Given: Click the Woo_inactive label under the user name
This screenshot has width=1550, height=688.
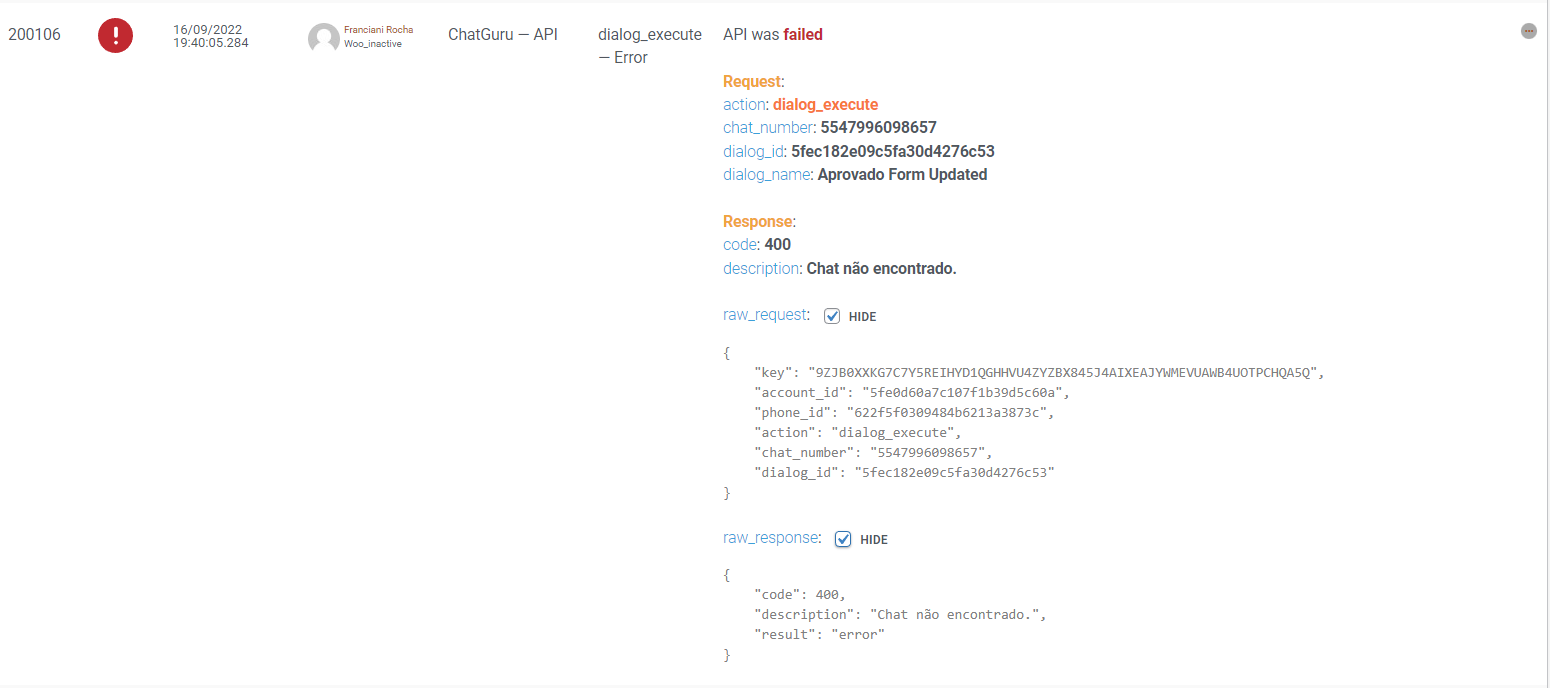Looking at the screenshot, I should [373, 44].
